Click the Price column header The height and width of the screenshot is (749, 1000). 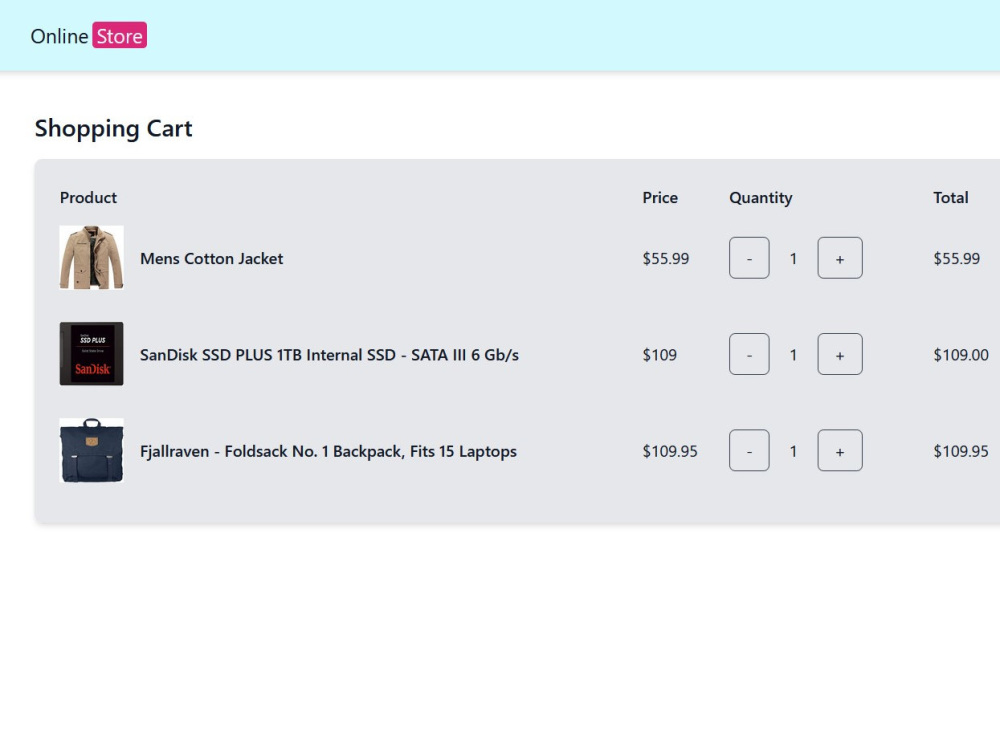pyautogui.click(x=660, y=198)
